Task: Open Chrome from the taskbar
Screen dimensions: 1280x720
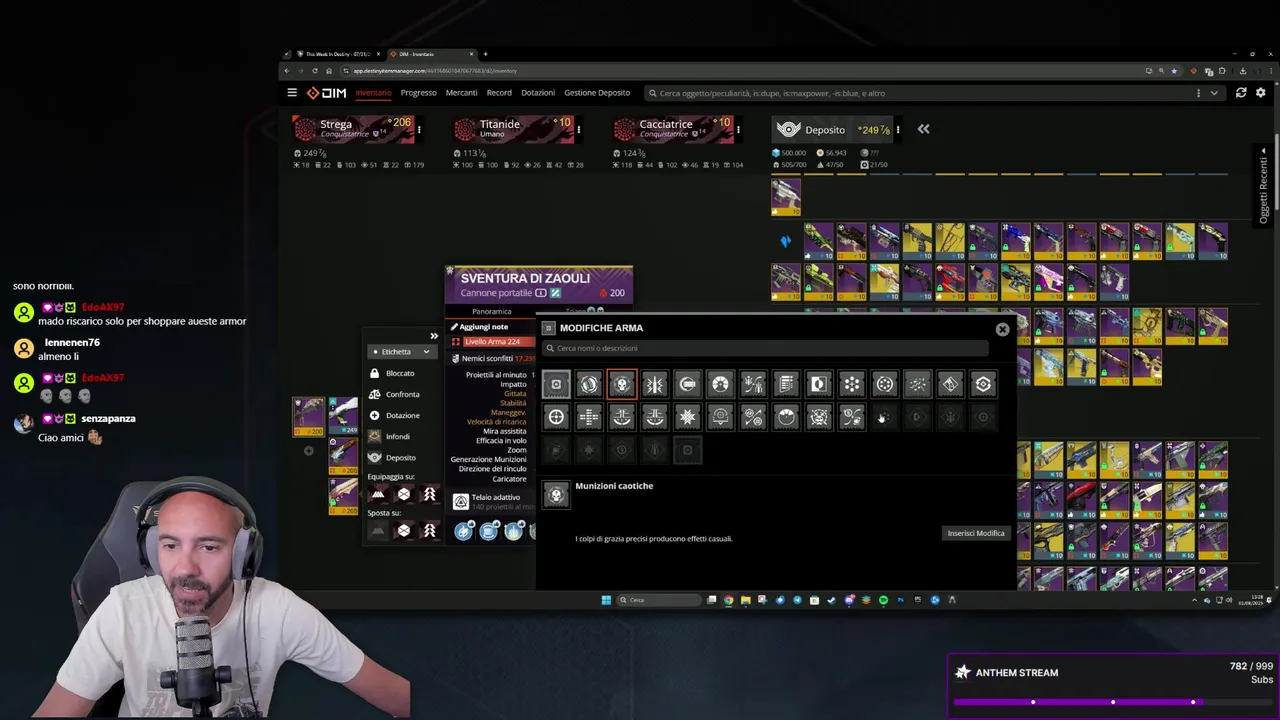Action: pyautogui.click(x=729, y=600)
